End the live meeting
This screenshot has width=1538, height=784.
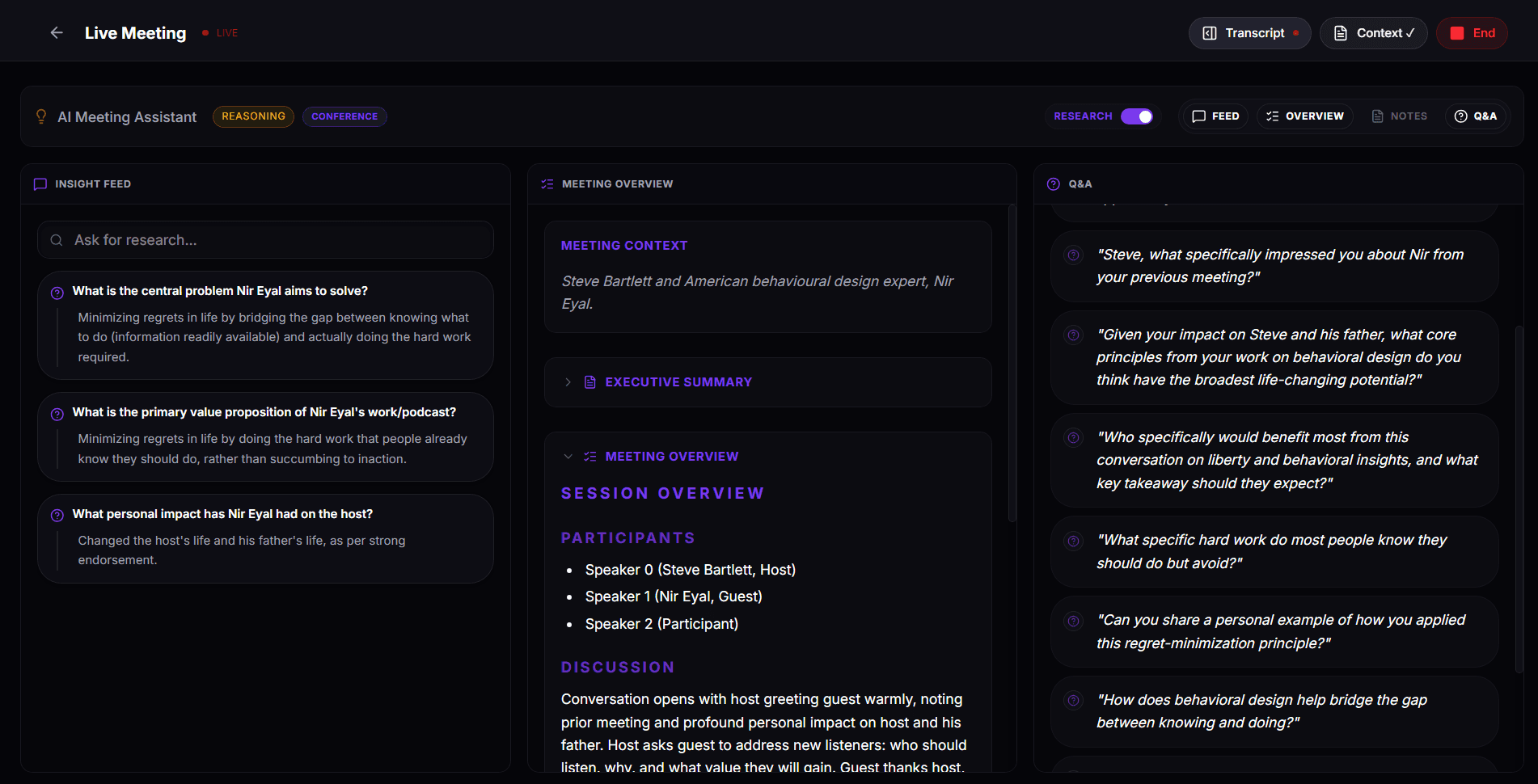(1472, 33)
